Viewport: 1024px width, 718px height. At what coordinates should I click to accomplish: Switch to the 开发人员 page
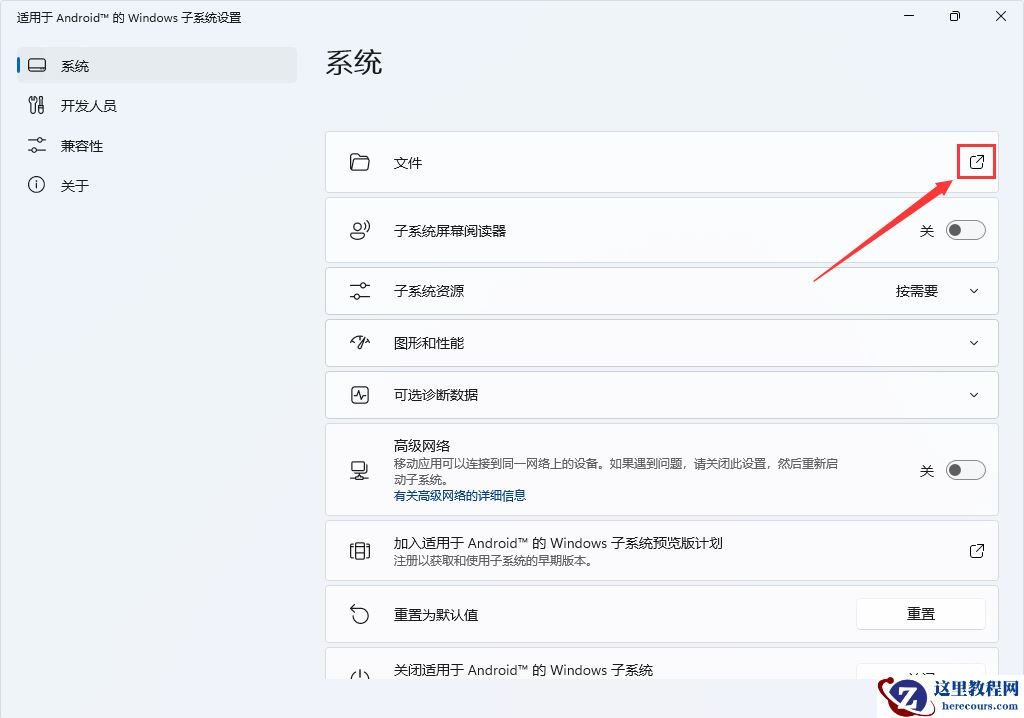point(80,104)
